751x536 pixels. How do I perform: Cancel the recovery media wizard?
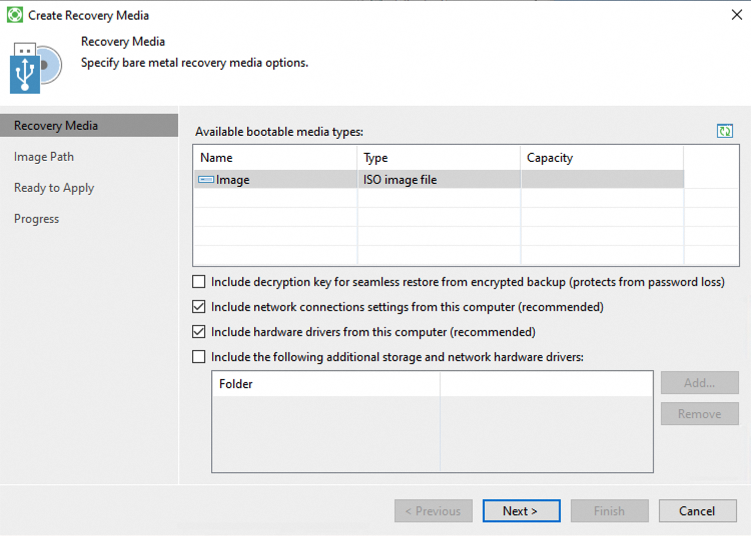tap(697, 511)
